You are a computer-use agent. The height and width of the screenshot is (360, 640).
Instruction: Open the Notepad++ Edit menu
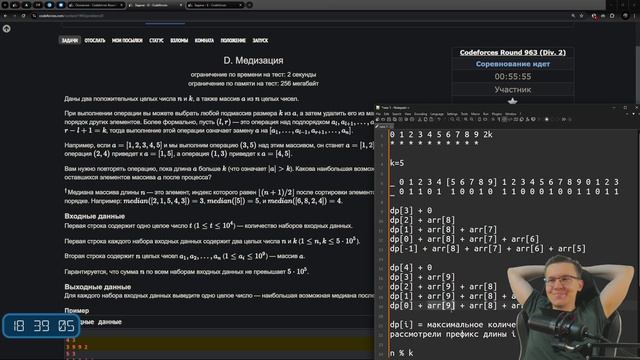click(x=386, y=114)
